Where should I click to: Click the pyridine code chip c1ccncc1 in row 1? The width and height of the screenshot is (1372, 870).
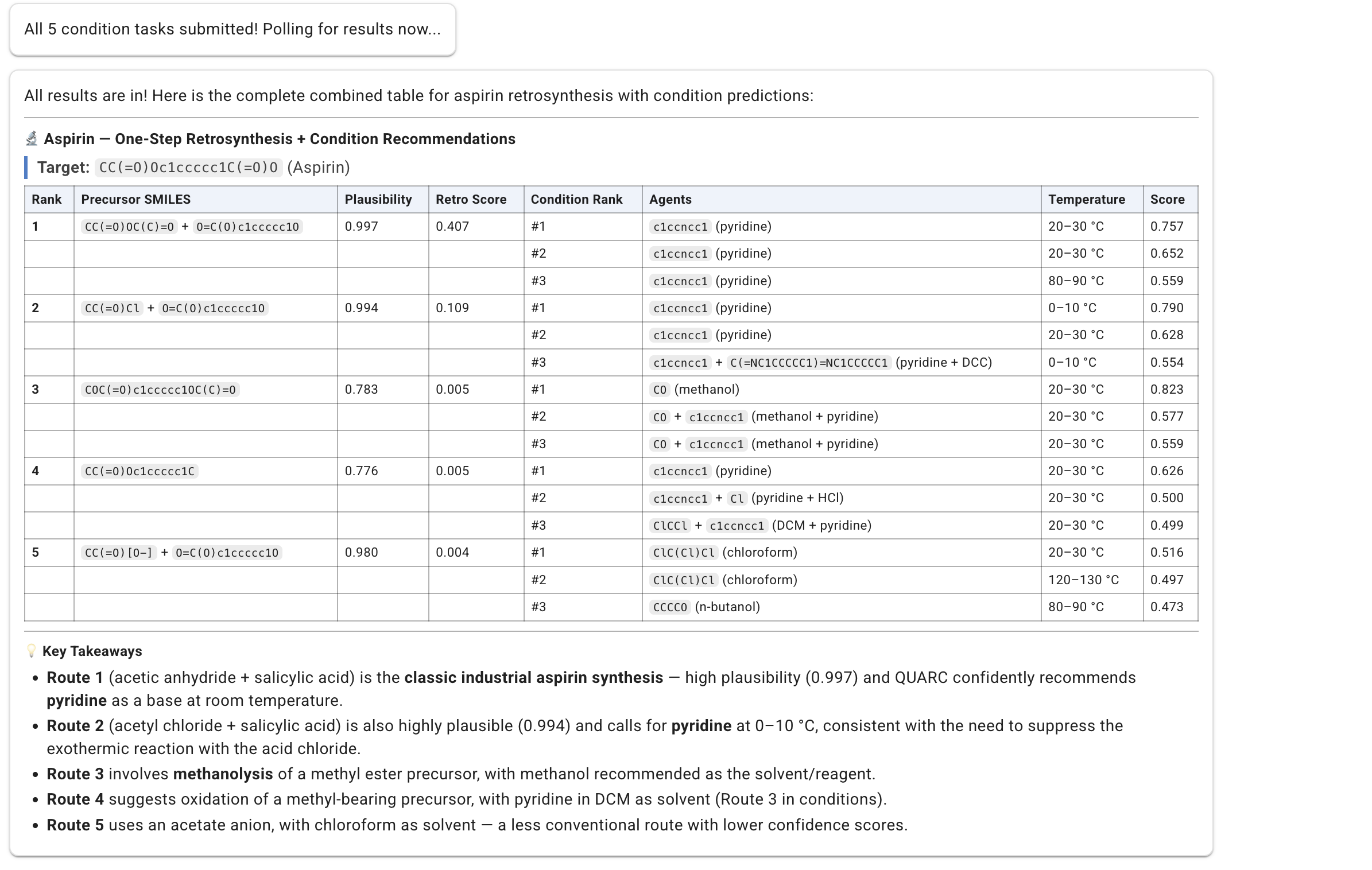680,226
